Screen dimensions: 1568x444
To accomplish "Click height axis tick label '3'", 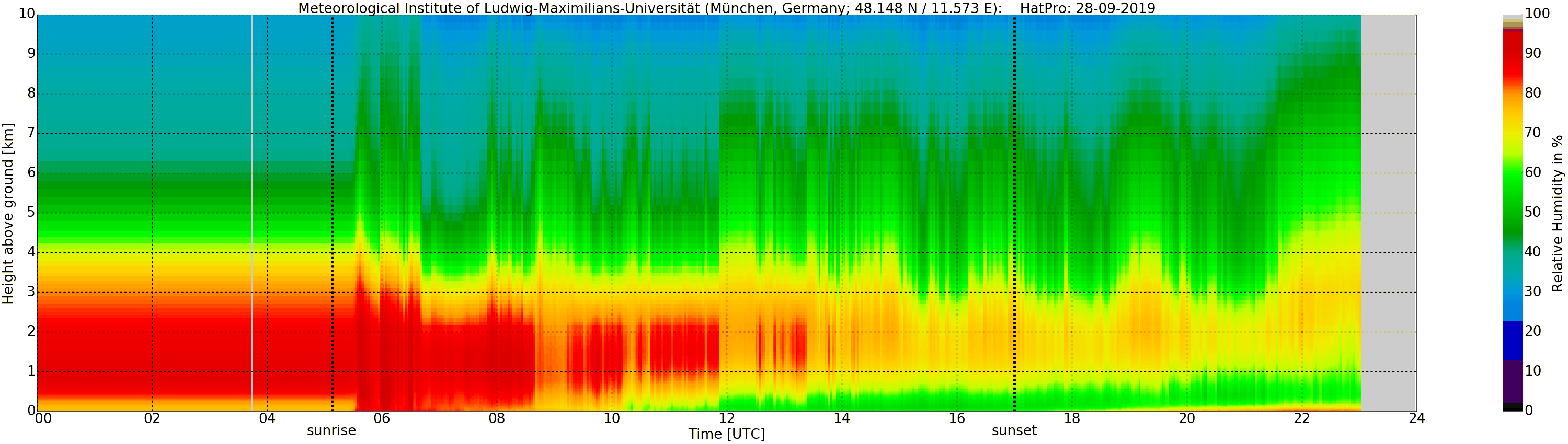I will coord(31,292).
